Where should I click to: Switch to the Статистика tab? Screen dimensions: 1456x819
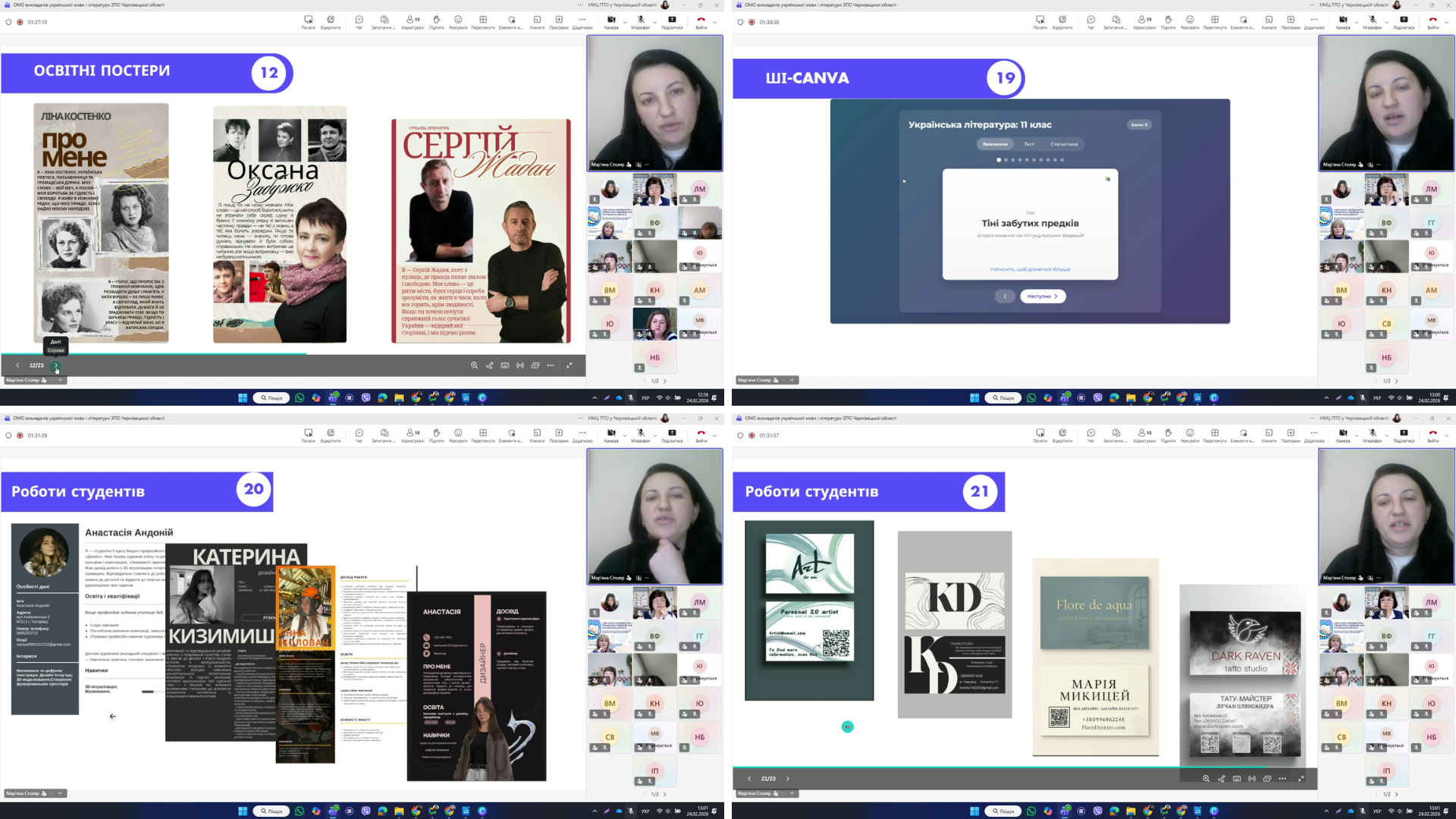pos(1063,144)
